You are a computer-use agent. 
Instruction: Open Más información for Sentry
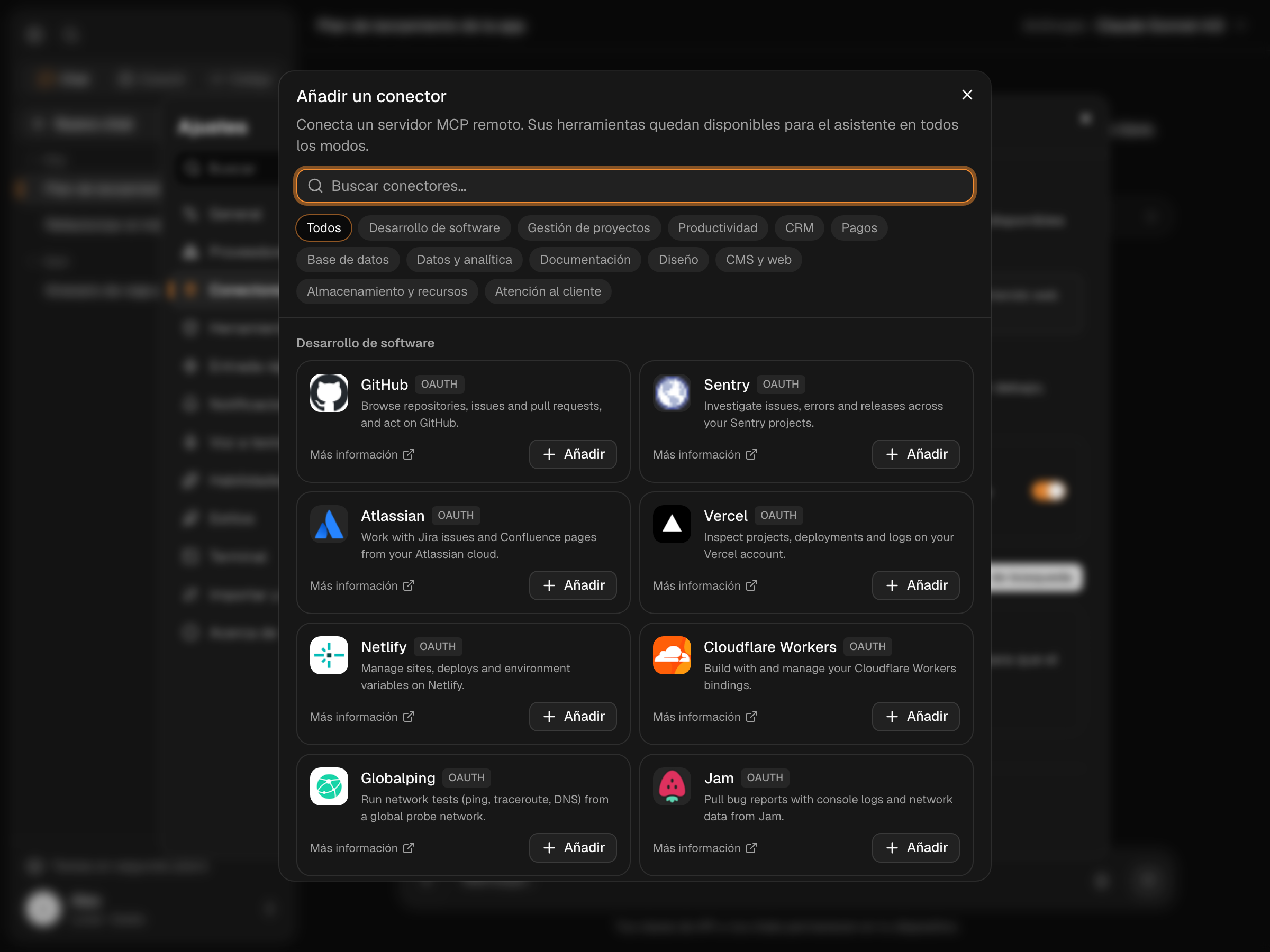tap(705, 454)
